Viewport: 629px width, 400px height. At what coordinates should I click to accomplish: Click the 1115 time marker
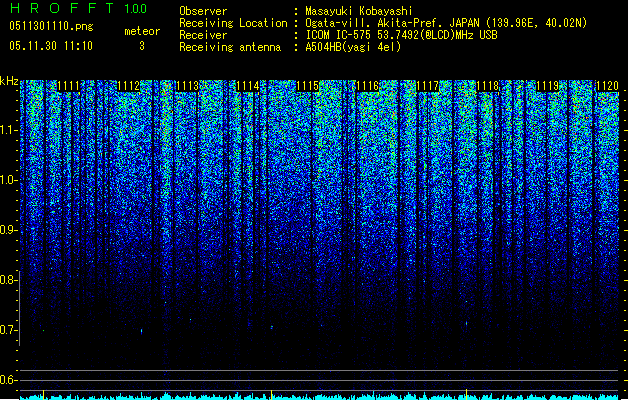307,86
